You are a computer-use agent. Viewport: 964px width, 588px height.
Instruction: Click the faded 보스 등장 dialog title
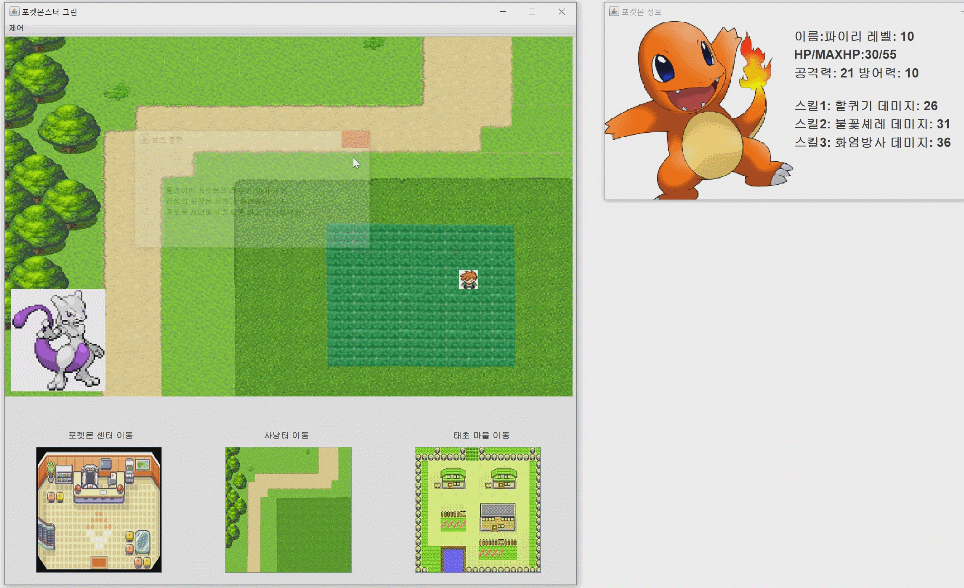[167, 140]
